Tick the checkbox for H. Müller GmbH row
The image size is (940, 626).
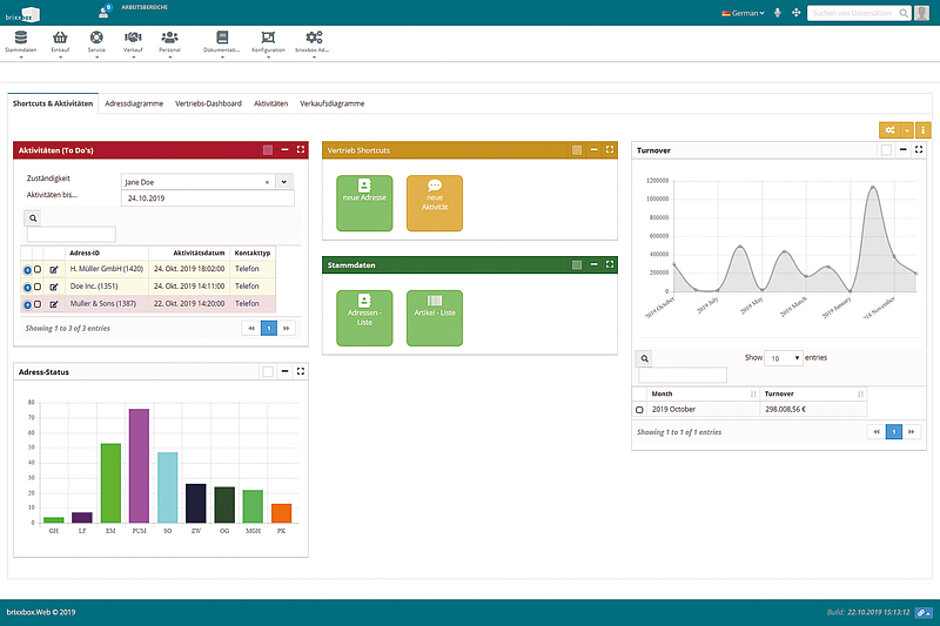click(38, 269)
